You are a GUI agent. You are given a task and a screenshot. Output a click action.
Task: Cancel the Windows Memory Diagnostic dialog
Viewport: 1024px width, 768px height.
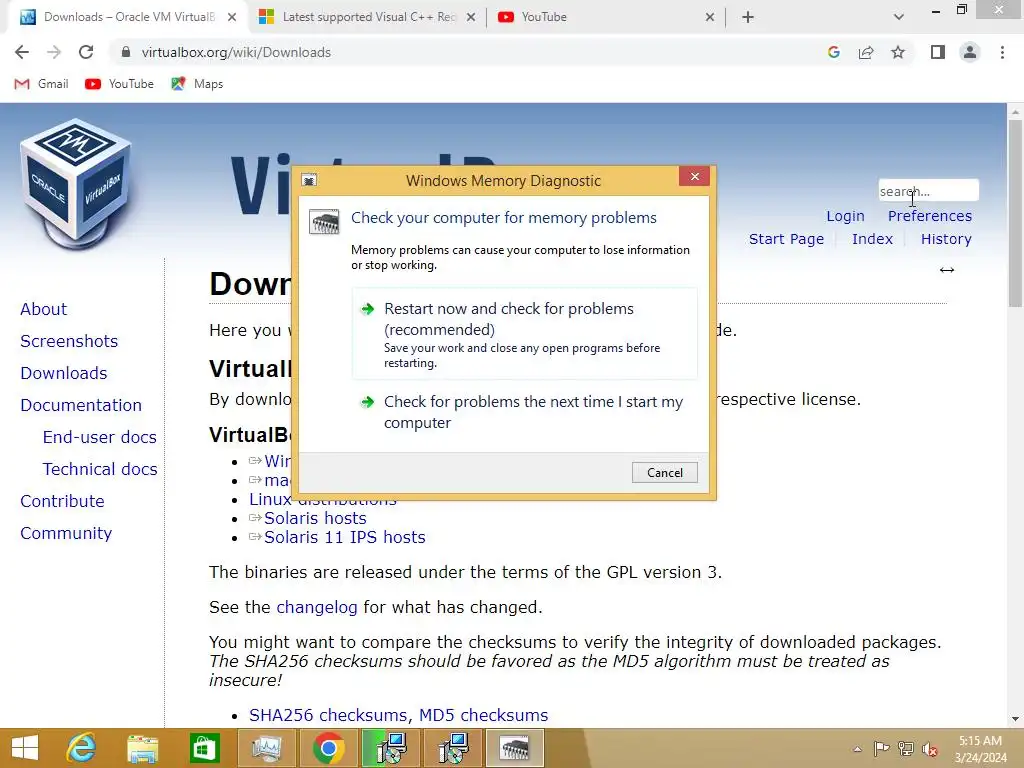point(664,472)
